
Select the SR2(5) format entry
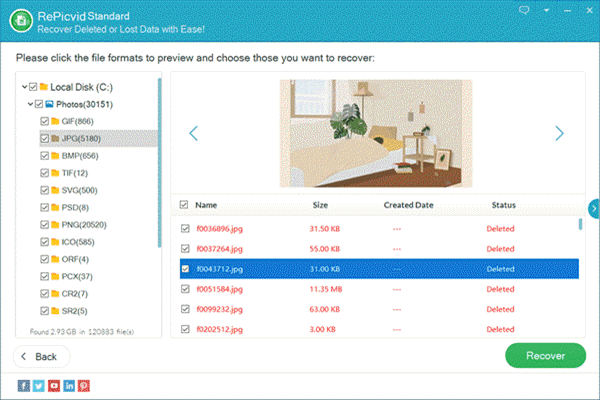[x=74, y=311]
